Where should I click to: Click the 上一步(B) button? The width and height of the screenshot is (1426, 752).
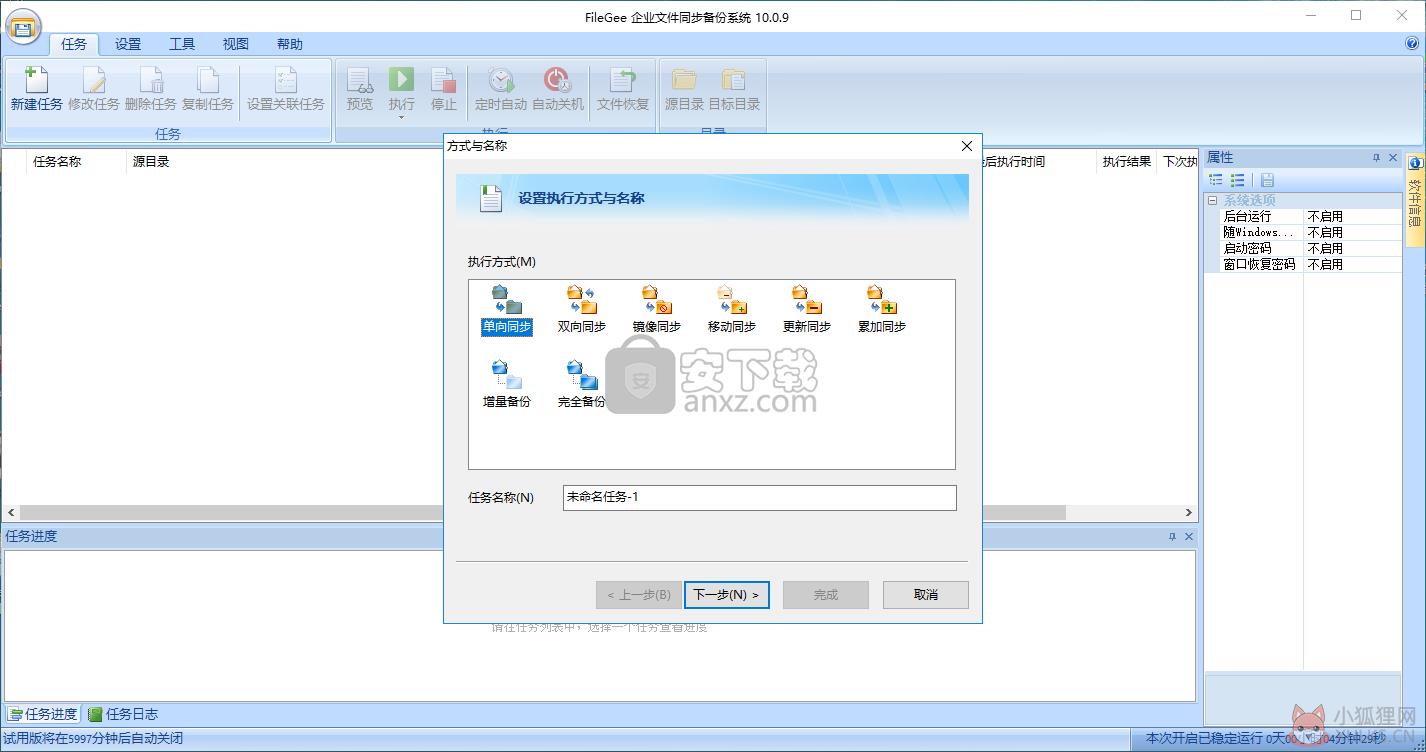pyautogui.click(x=639, y=595)
